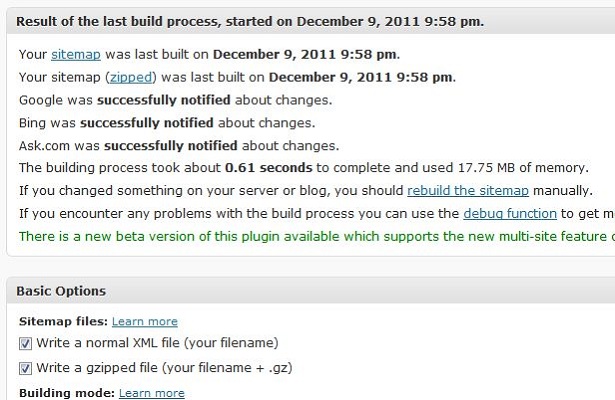Click the Ask.com was successfully notified line
The height and width of the screenshot is (400, 615).
pos(179,145)
